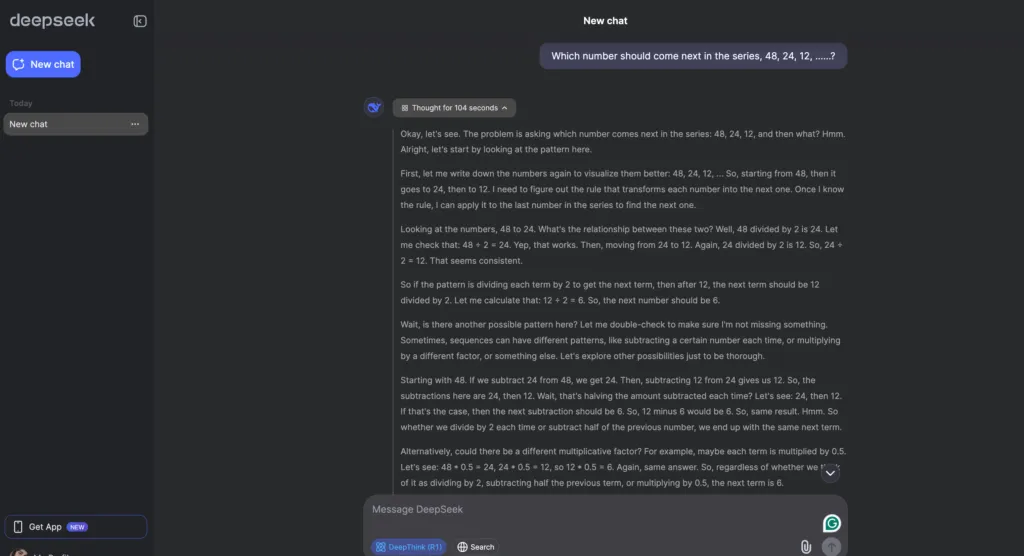The height and width of the screenshot is (556, 1024).
Task: Click the paperclip attach file icon
Action: click(805, 546)
